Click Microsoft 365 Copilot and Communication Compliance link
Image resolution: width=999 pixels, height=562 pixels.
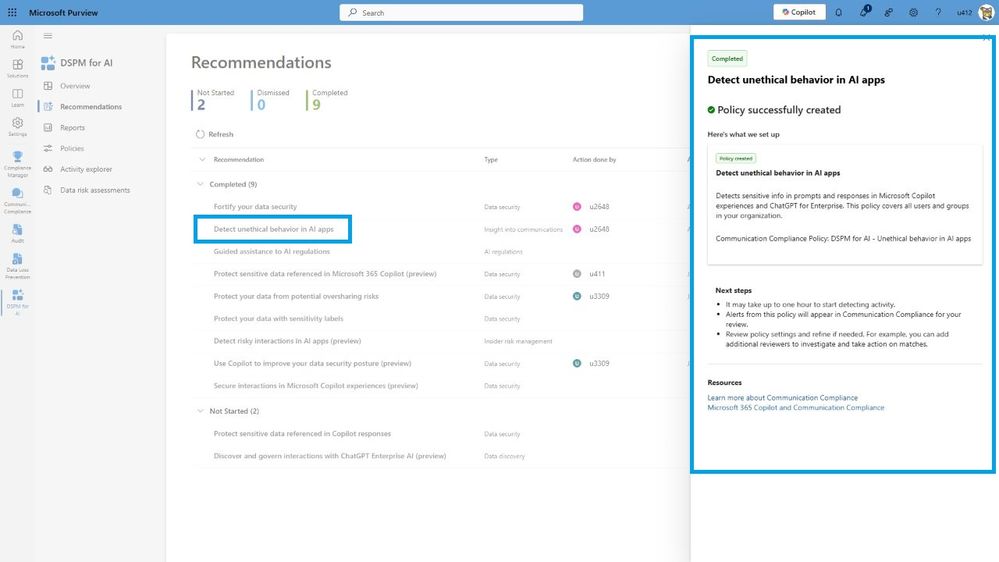coord(796,408)
